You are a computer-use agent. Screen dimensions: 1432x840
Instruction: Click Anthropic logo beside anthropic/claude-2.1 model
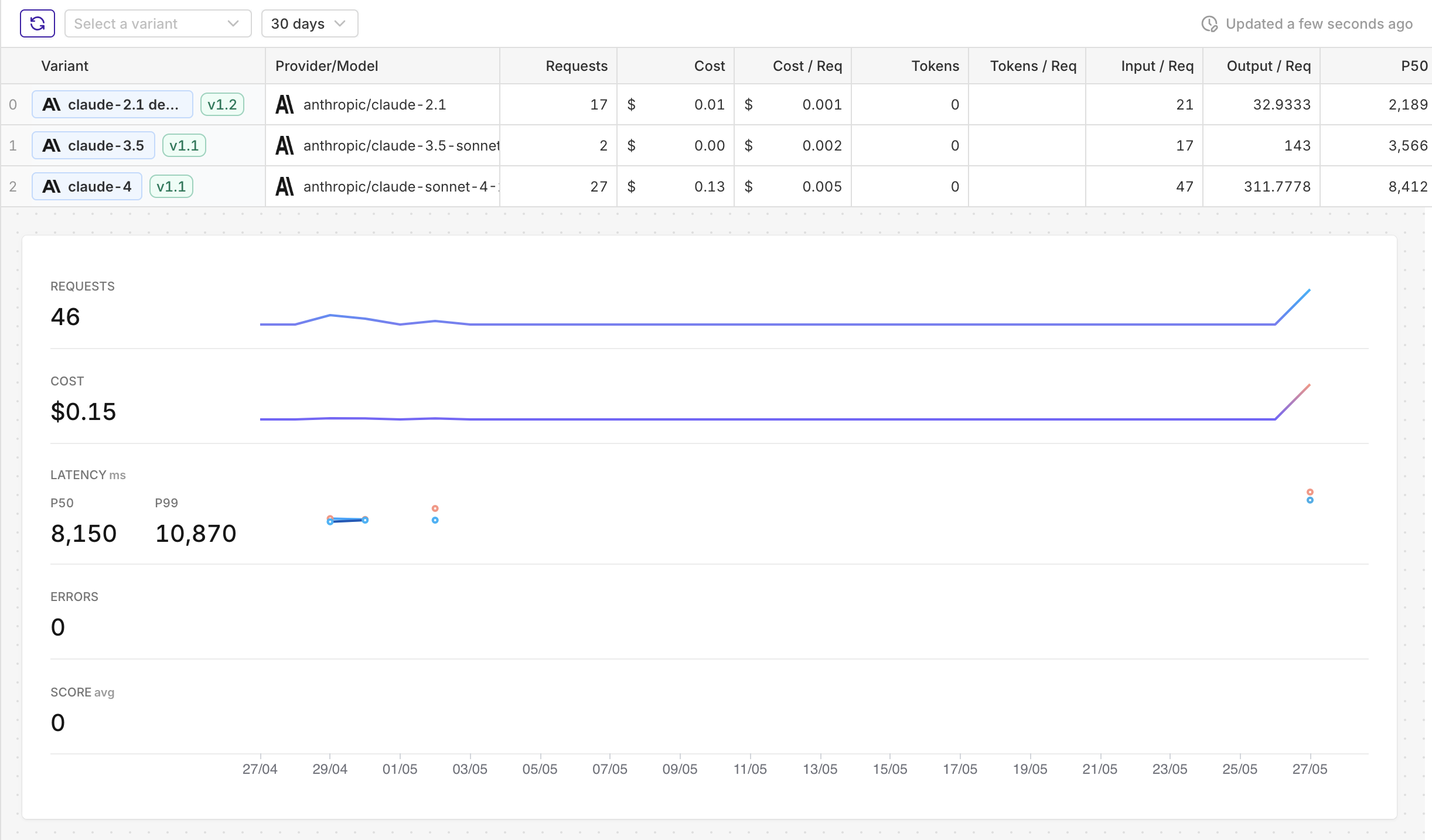(285, 104)
